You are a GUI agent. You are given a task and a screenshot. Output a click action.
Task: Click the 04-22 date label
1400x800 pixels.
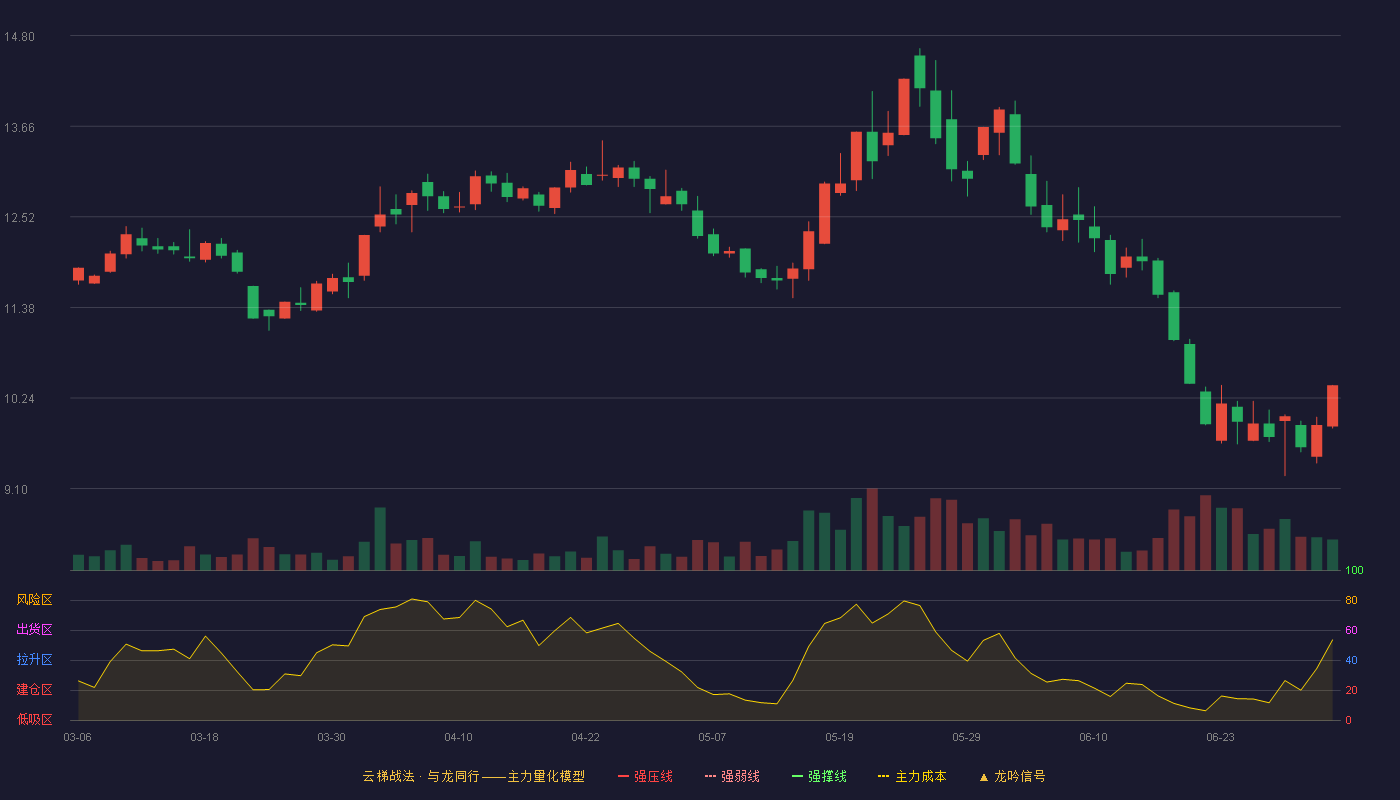[x=585, y=737]
